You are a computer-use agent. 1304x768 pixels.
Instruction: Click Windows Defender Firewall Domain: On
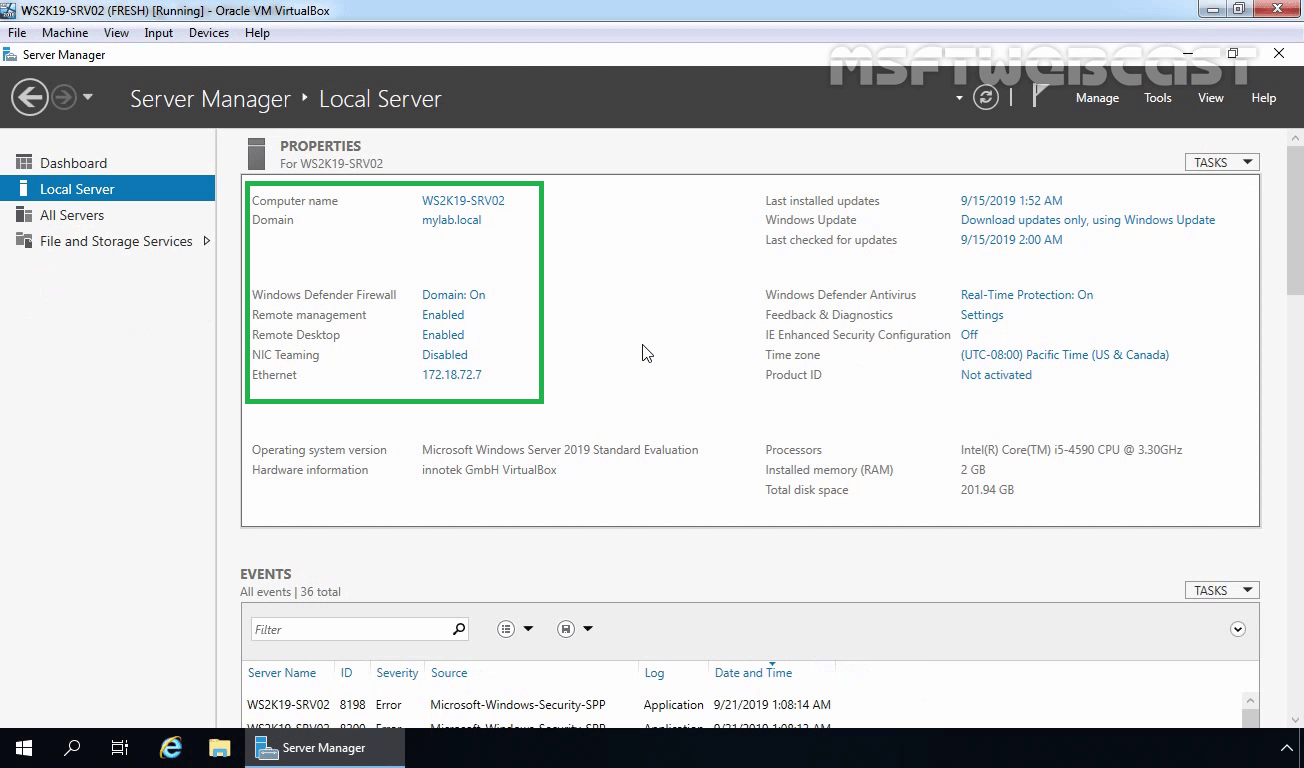453,295
